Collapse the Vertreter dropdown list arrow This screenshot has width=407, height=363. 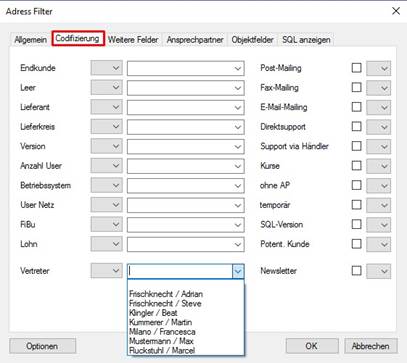(x=238, y=271)
